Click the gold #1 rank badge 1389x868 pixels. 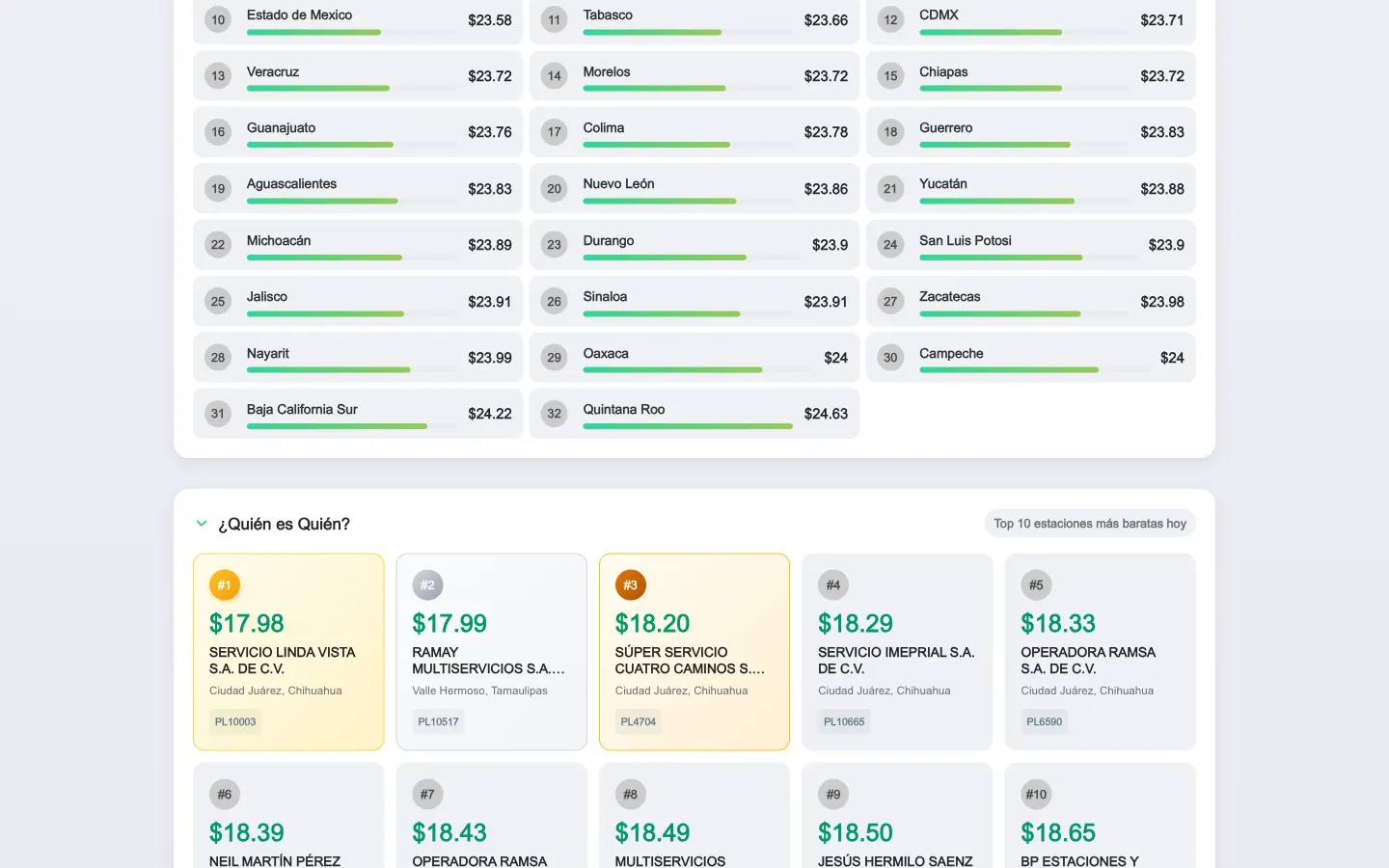(225, 585)
